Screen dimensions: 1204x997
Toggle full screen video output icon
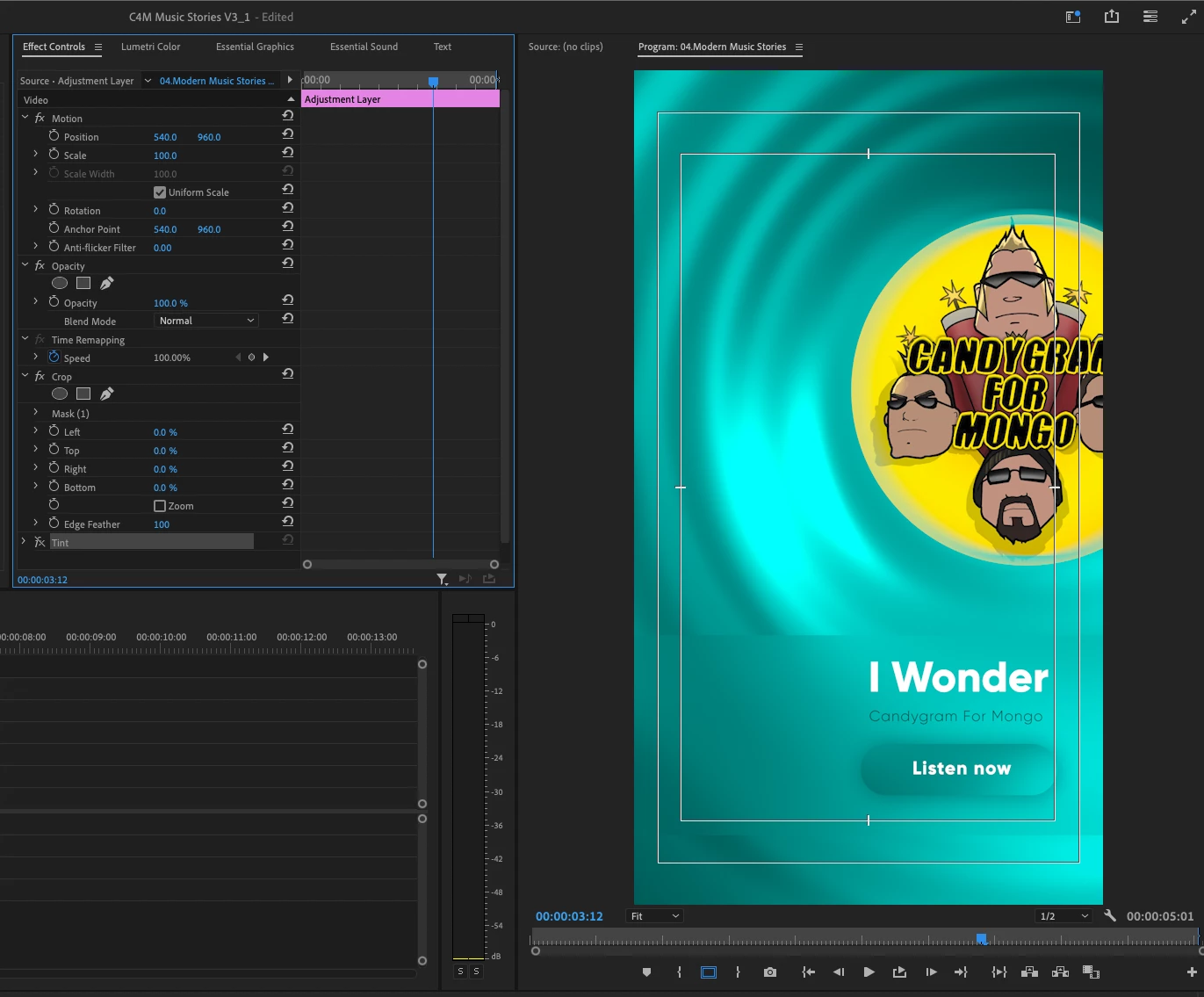coord(1188,17)
